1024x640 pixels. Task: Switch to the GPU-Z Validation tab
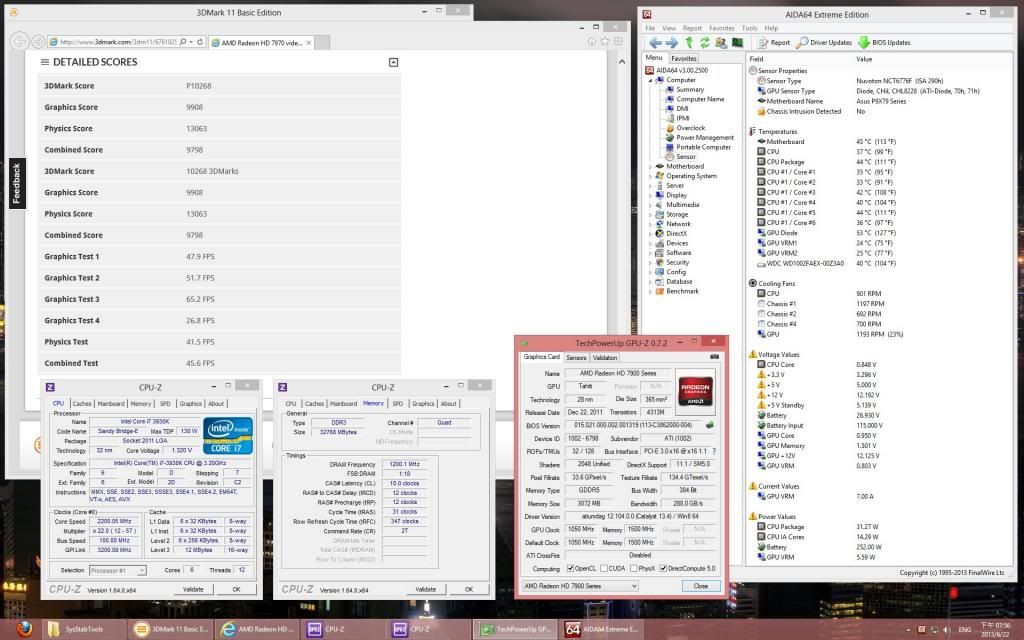pyautogui.click(x=605, y=358)
